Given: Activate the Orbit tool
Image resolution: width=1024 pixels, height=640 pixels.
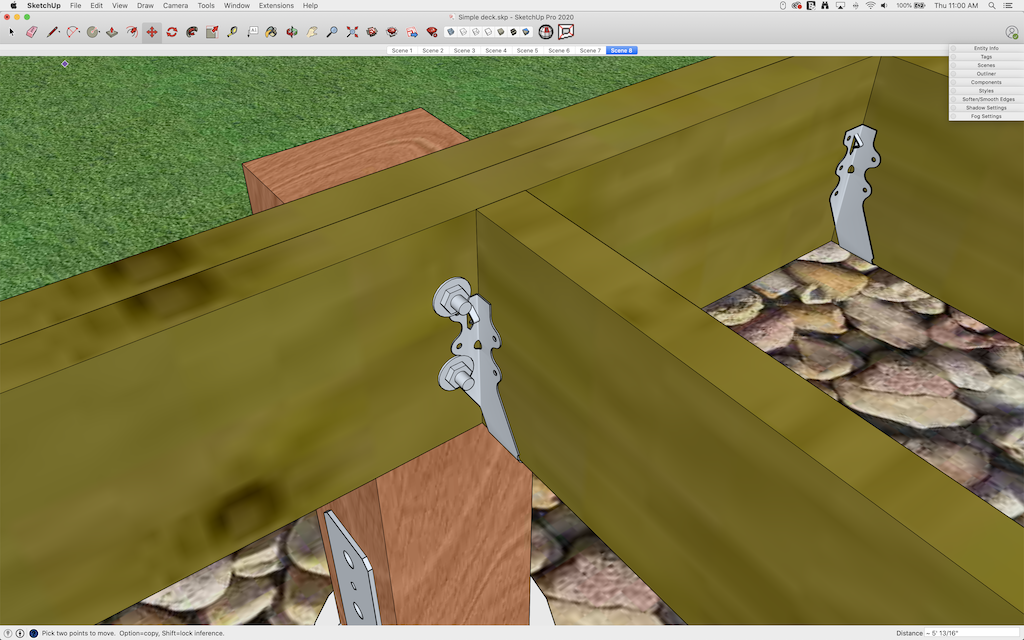Looking at the screenshot, I should pos(291,32).
